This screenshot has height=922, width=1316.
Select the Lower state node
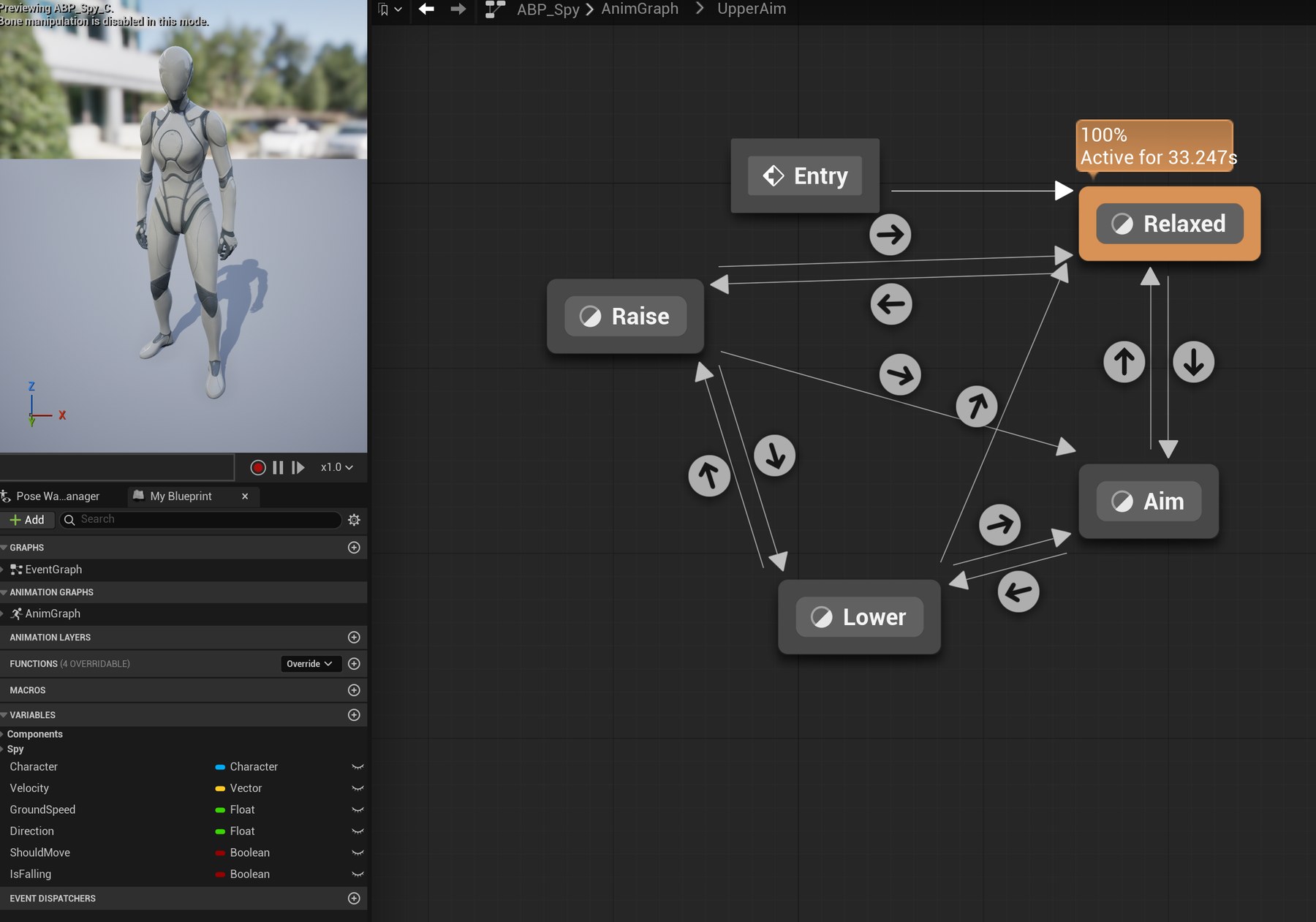click(x=859, y=617)
